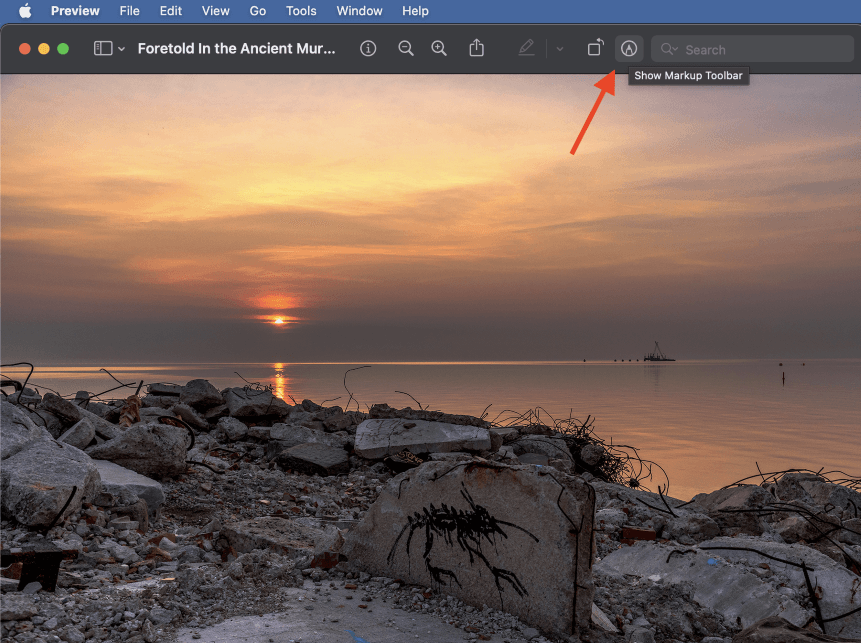This screenshot has height=643, width=861.
Task: Zoom in on the image
Action: point(439,48)
